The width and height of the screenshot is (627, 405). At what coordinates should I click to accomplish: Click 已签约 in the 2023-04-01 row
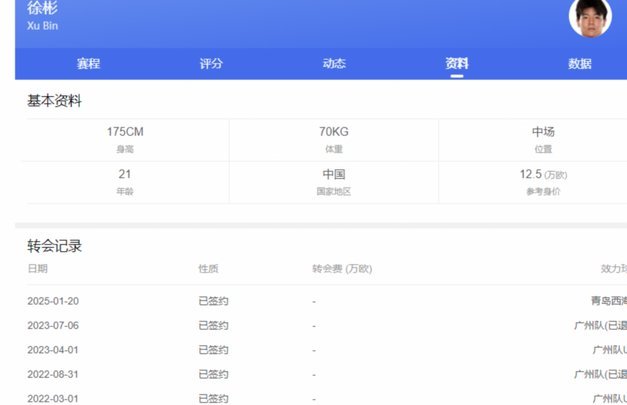point(214,350)
